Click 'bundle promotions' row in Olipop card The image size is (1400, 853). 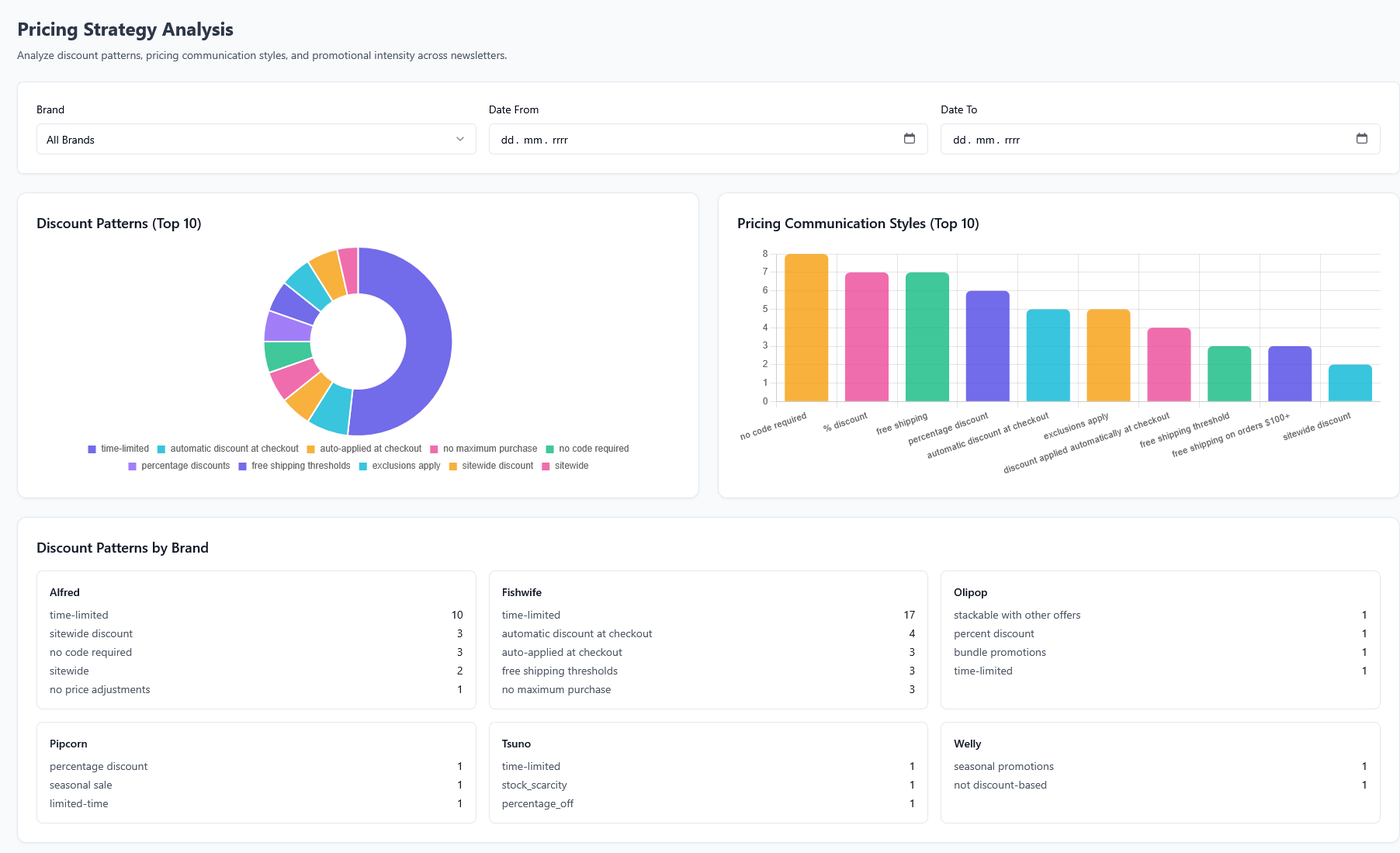point(1160,652)
